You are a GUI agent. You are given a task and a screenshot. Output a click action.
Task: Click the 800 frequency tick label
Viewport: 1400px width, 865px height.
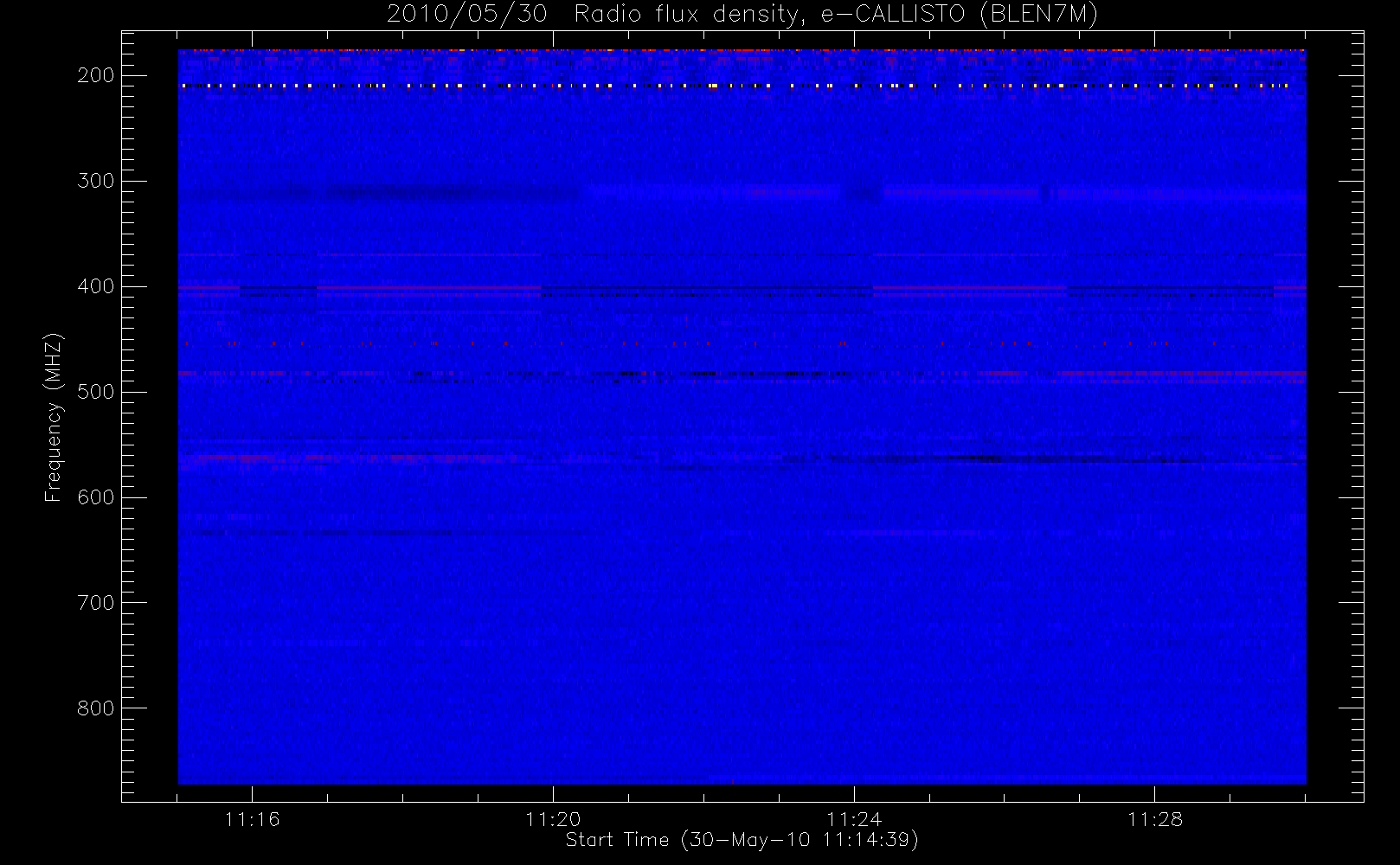tap(96, 708)
